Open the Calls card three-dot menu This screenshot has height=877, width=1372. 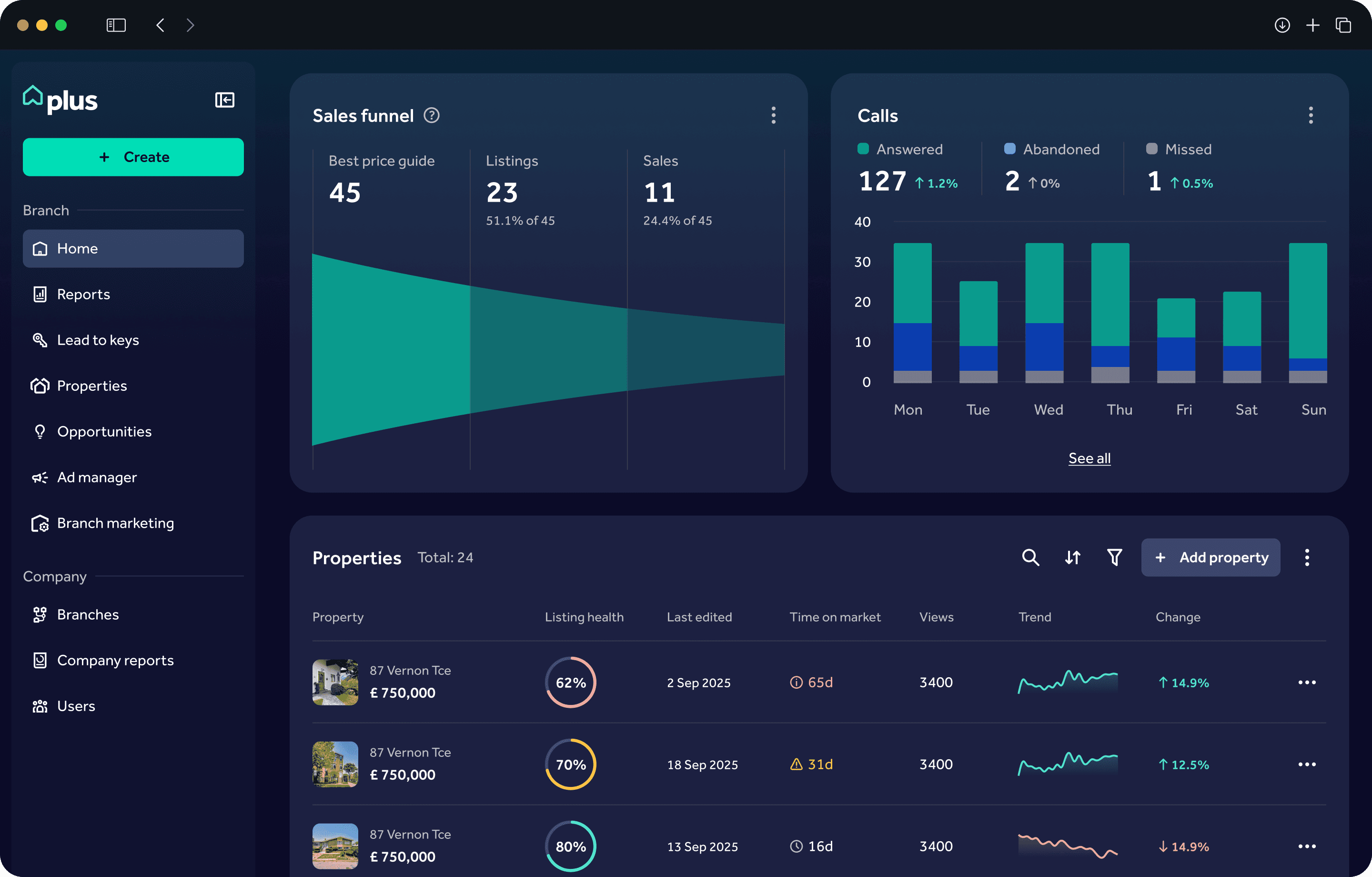(1311, 115)
